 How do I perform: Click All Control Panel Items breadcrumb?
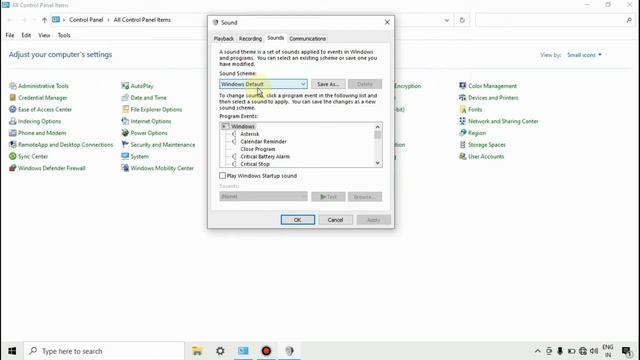142,20
